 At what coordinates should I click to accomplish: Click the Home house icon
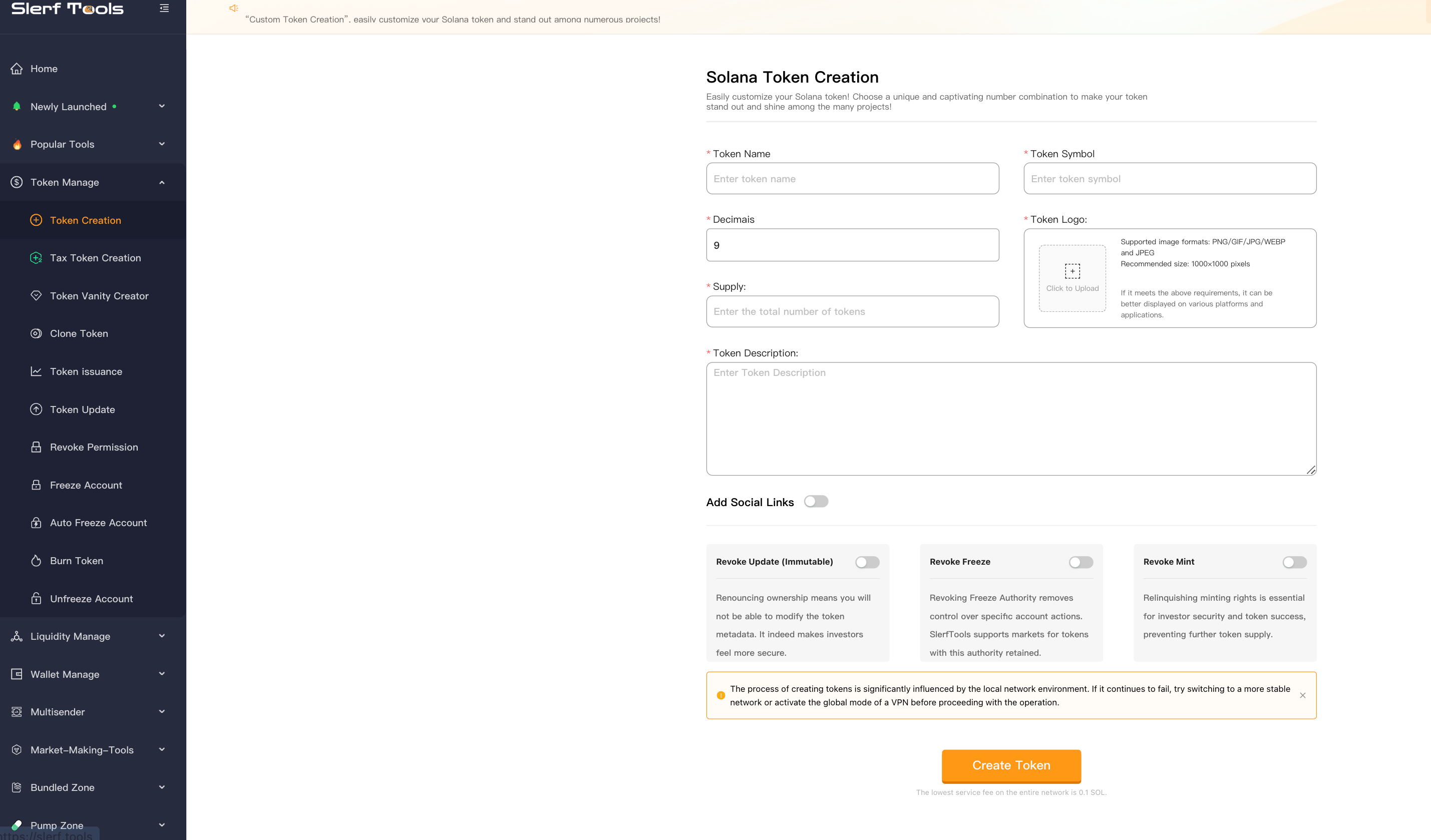17,69
